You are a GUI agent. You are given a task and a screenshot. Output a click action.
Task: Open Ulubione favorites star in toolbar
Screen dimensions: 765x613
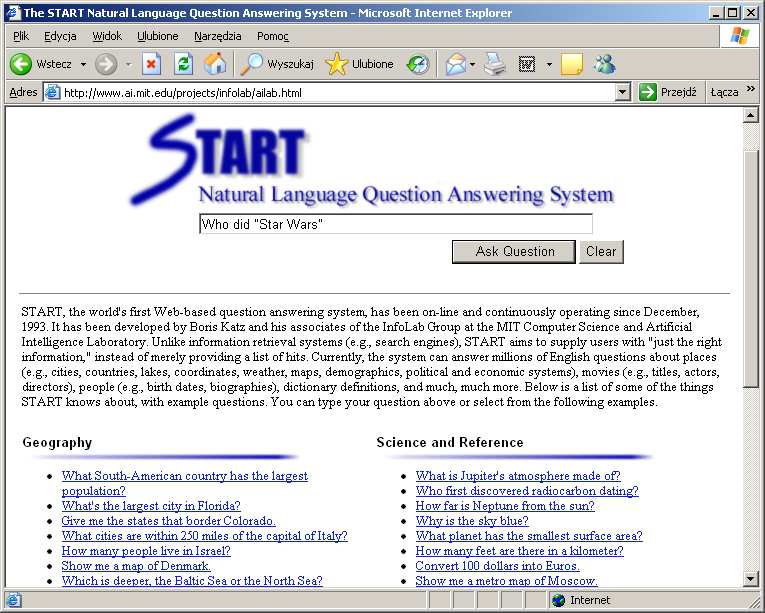336,64
